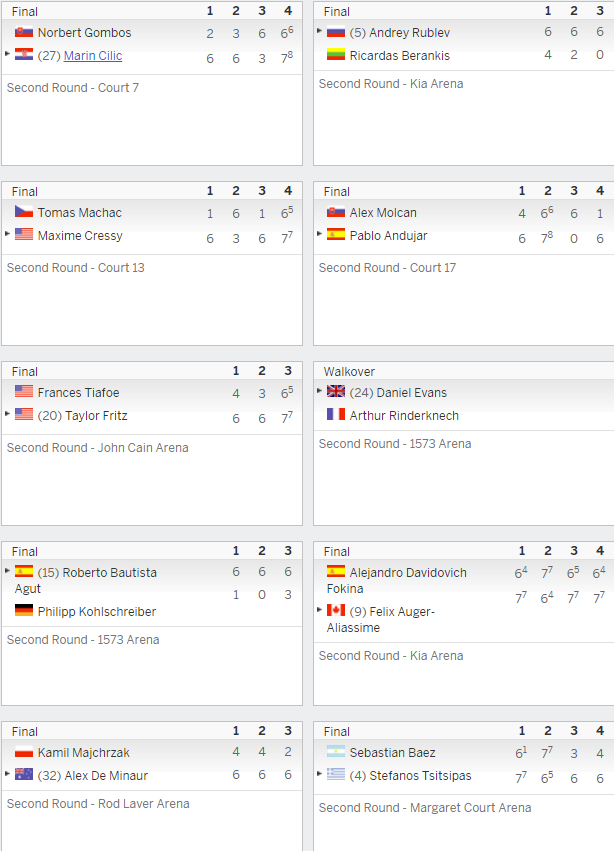Viewport: 614px width, 851px height.
Task: Click the German flag beside Philipp Kohlschreiber
Action: [x=24, y=610]
